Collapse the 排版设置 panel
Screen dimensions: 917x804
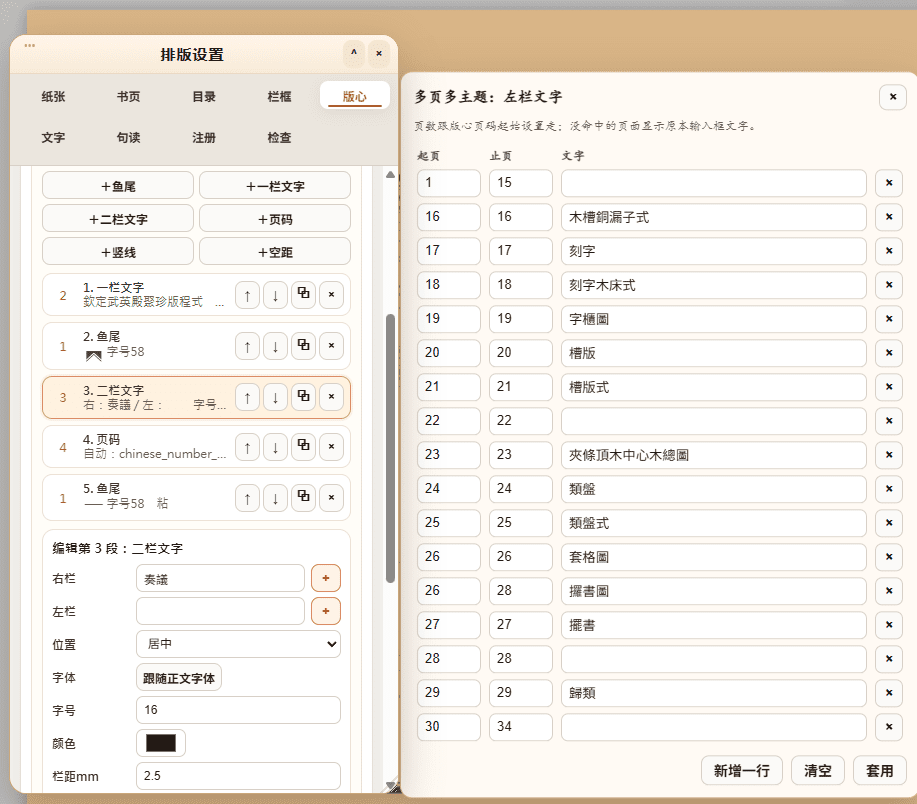coord(354,53)
